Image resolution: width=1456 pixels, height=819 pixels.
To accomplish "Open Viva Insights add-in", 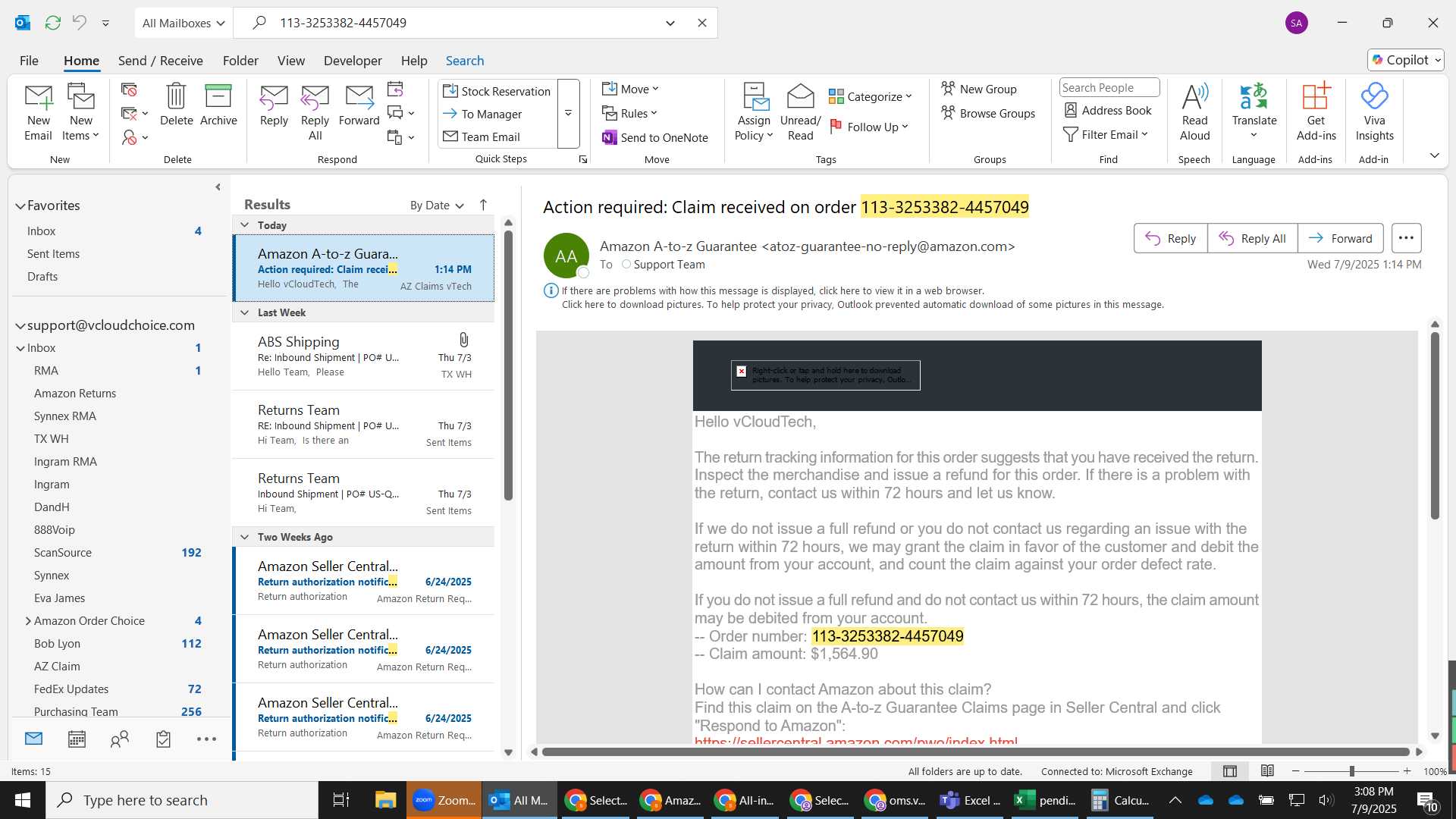I will (x=1374, y=112).
